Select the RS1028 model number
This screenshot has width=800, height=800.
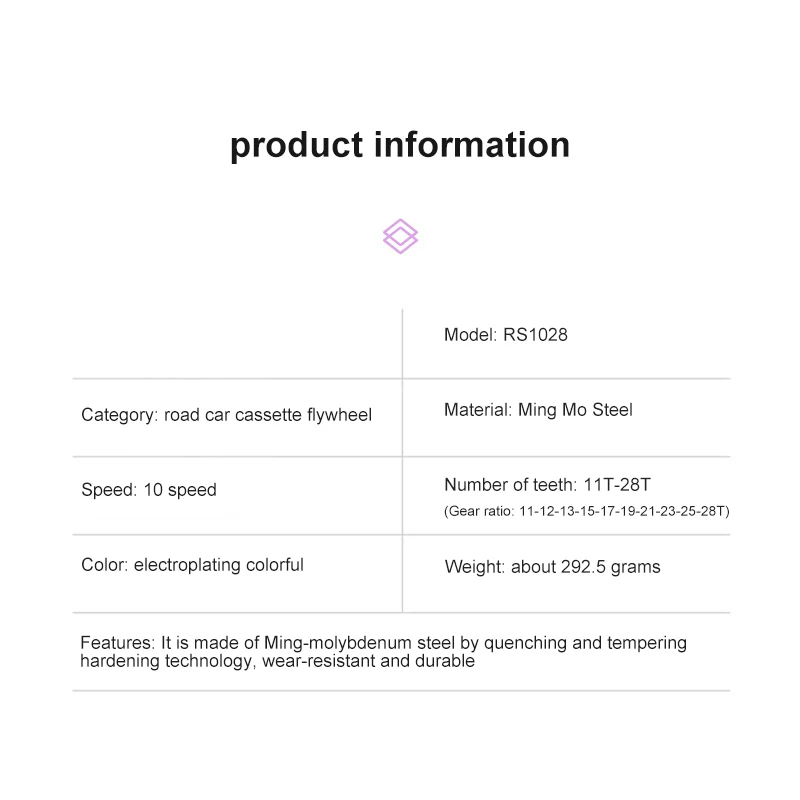tap(533, 335)
